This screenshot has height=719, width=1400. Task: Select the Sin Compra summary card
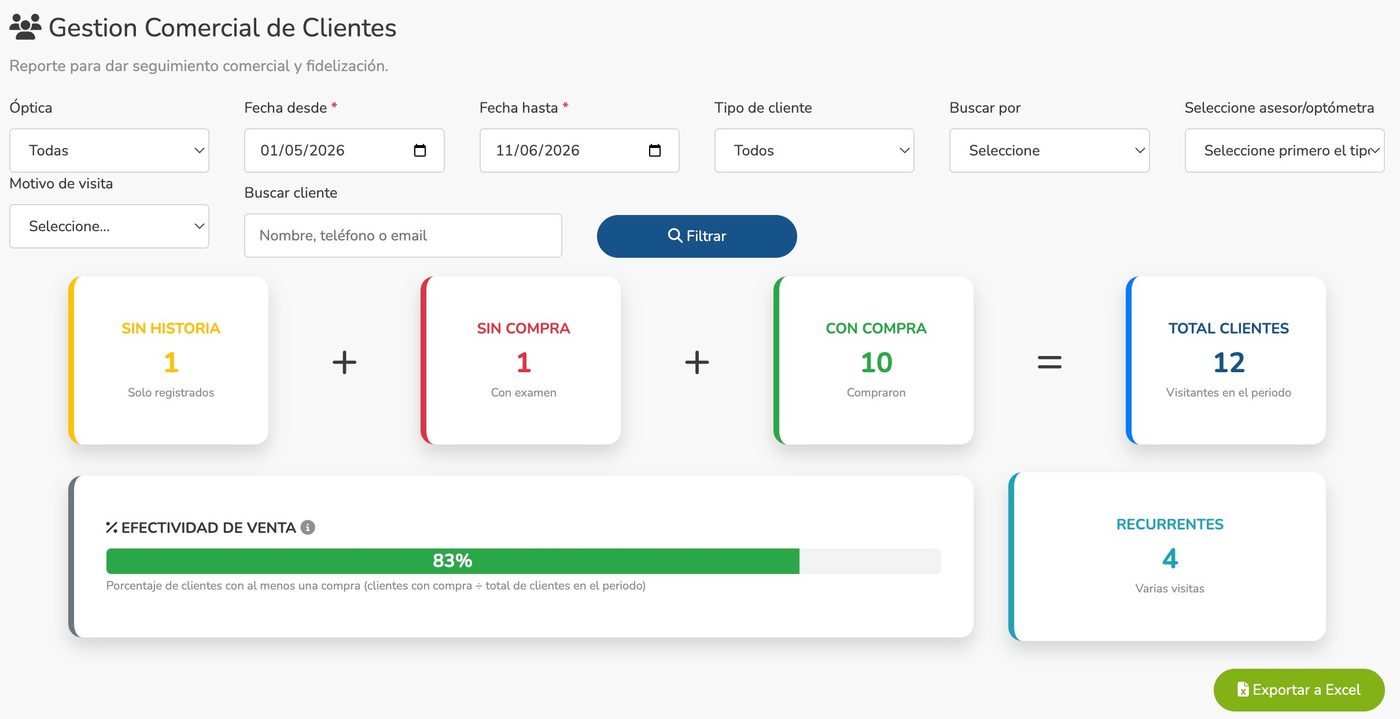521,360
